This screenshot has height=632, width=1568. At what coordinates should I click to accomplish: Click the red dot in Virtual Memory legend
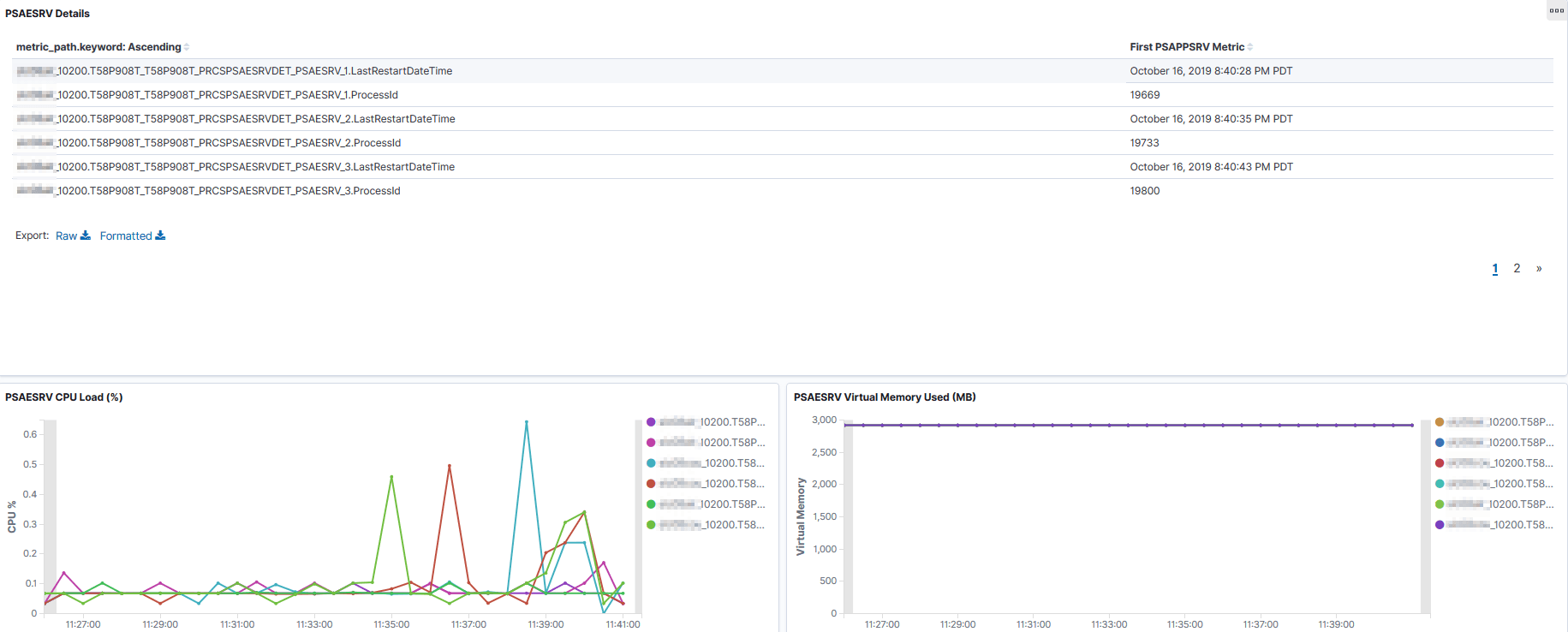click(1440, 463)
